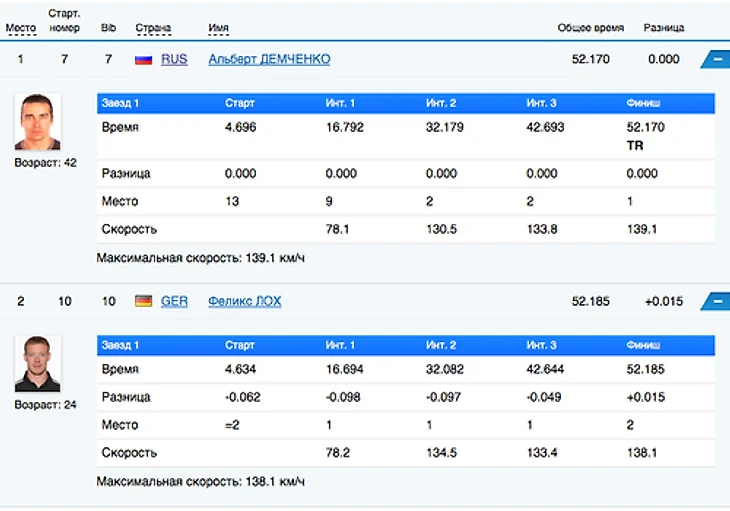The height and width of the screenshot is (511, 730).
Task: Open athlete profile Альберт ДЕМЧЕНКО
Action: pyautogui.click(x=269, y=60)
